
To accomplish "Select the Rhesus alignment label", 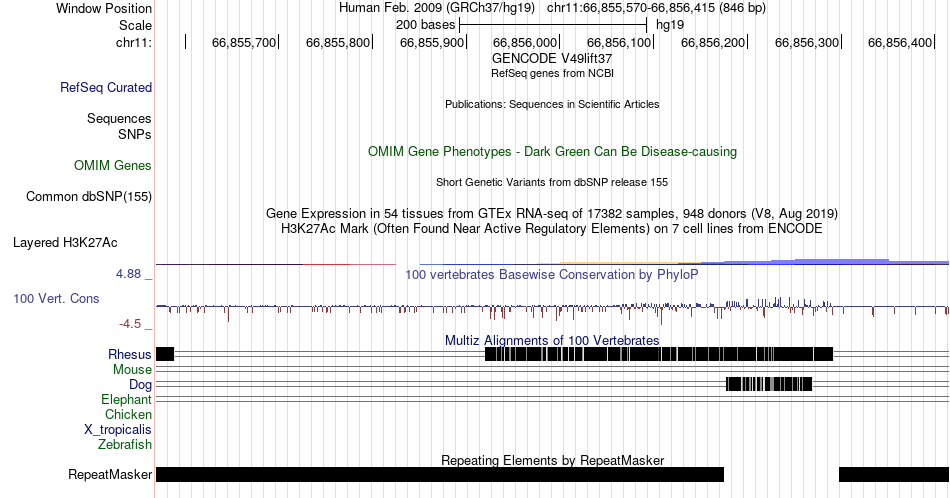I will pyautogui.click(x=130, y=354).
